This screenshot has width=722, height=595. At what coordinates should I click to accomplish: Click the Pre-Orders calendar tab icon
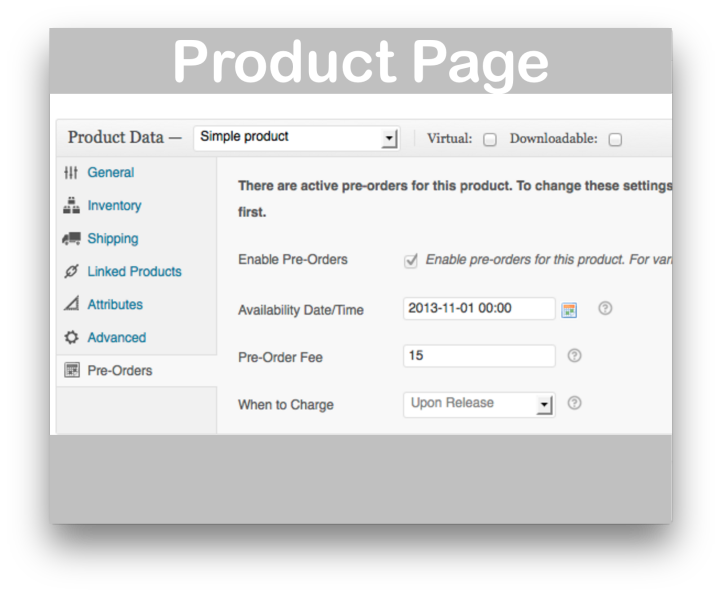[71, 371]
